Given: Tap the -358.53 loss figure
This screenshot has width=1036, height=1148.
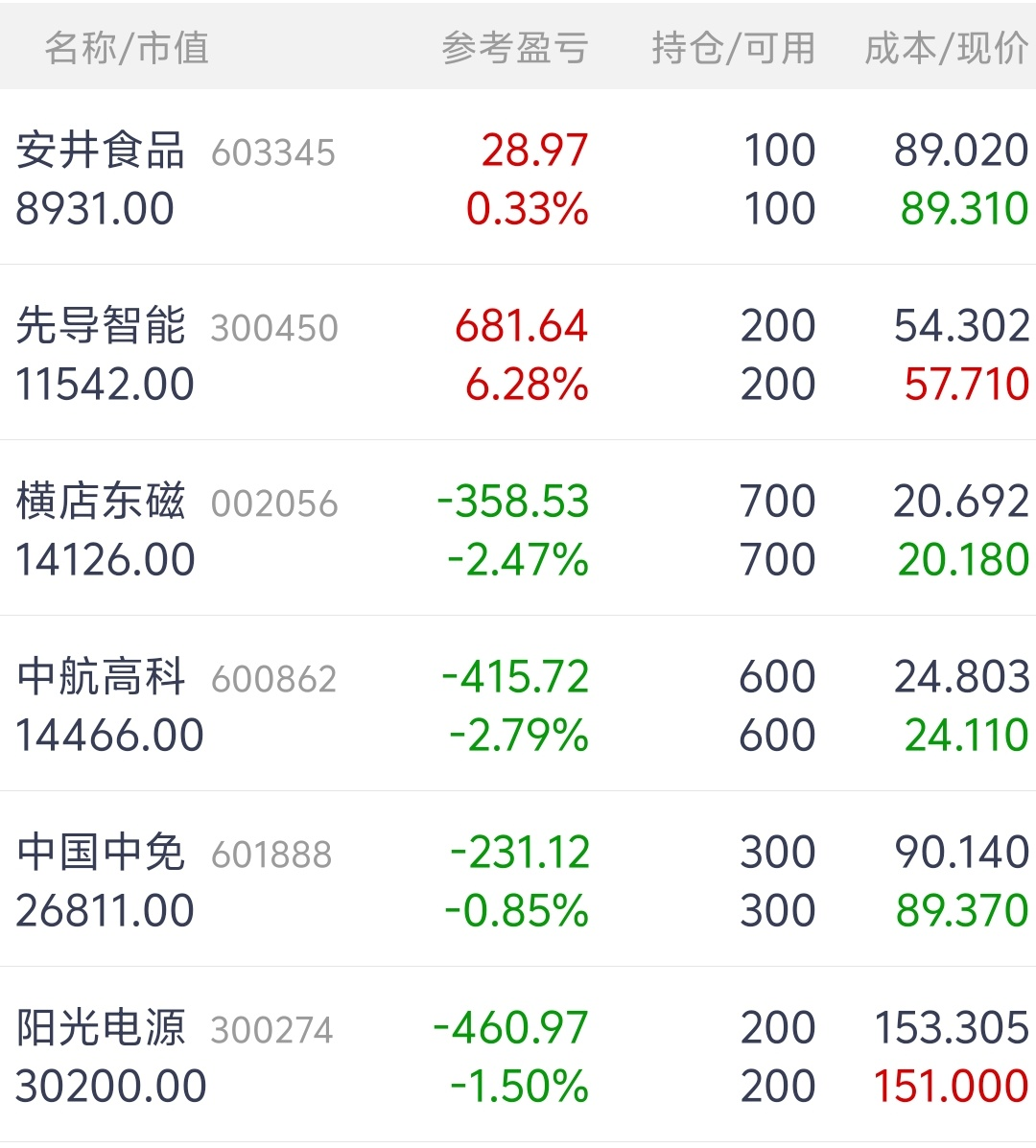Looking at the screenshot, I should pyautogui.click(x=513, y=502).
